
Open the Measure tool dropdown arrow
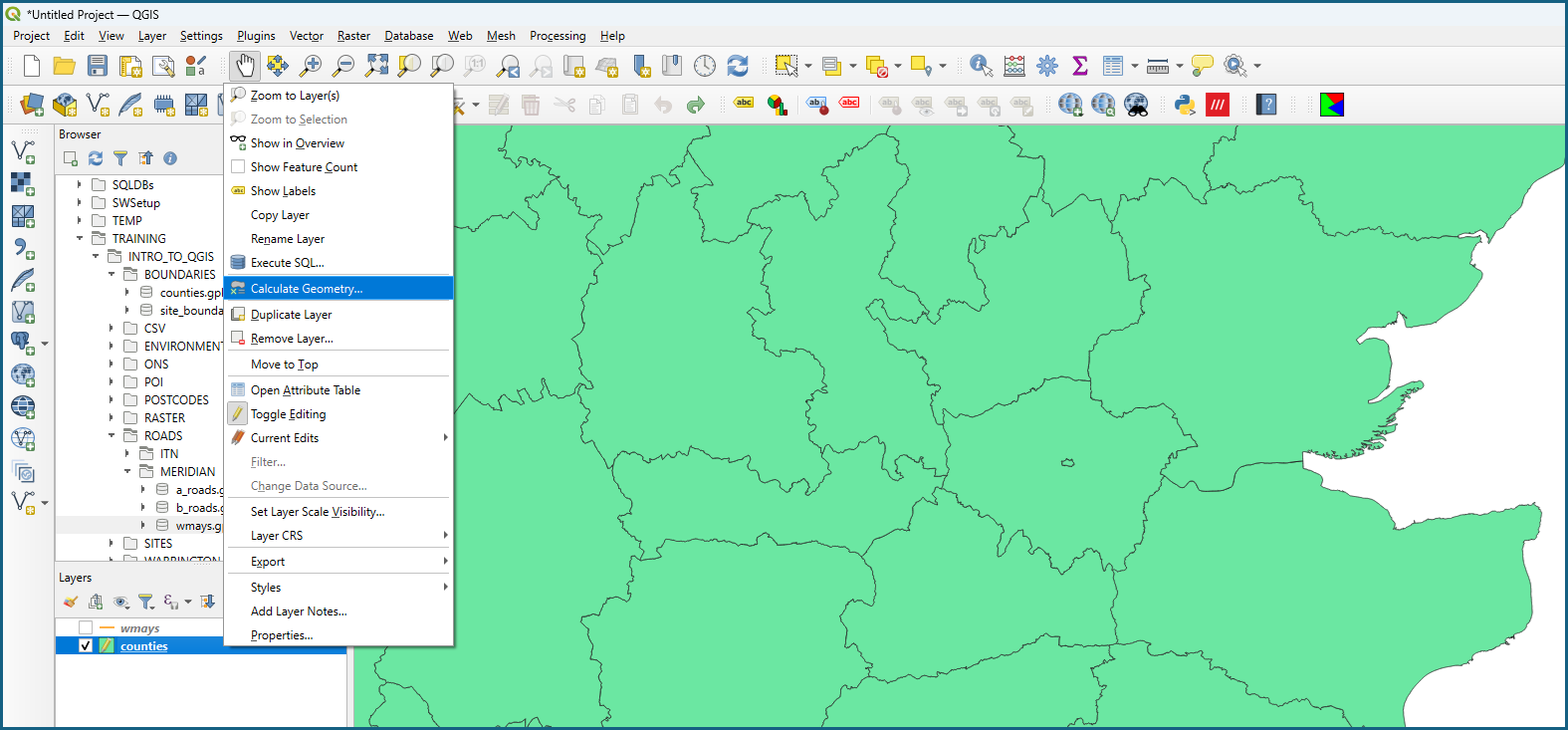click(x=1180, y=66)
